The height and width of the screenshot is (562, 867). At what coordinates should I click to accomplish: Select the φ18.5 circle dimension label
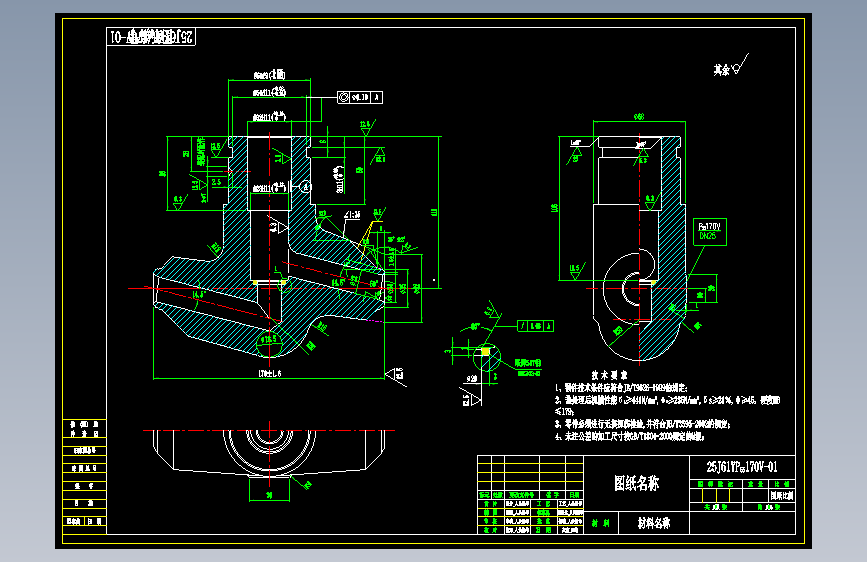coord(268,338)
